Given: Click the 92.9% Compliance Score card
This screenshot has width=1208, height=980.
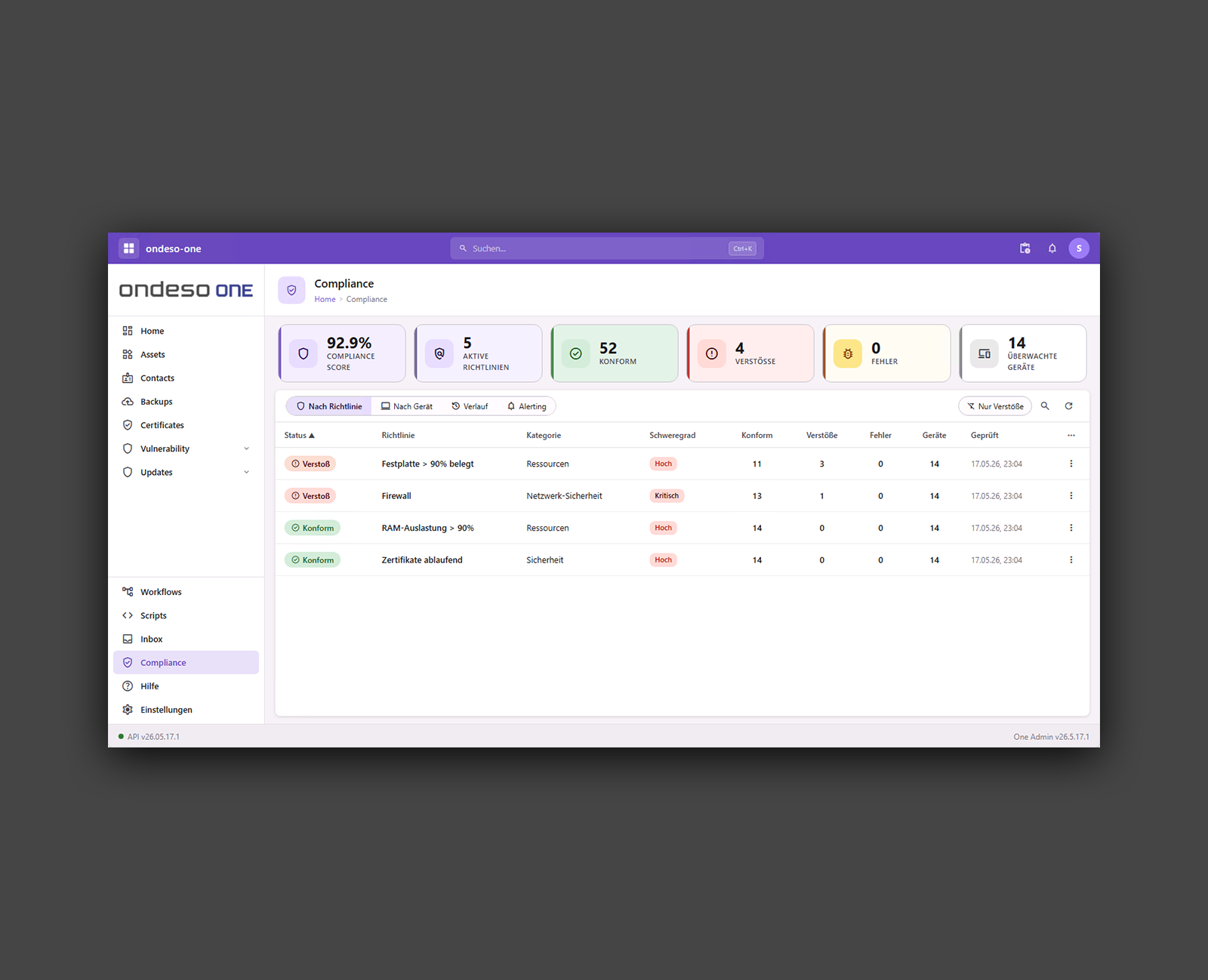Looking at the screenshot, I should 342,353.
